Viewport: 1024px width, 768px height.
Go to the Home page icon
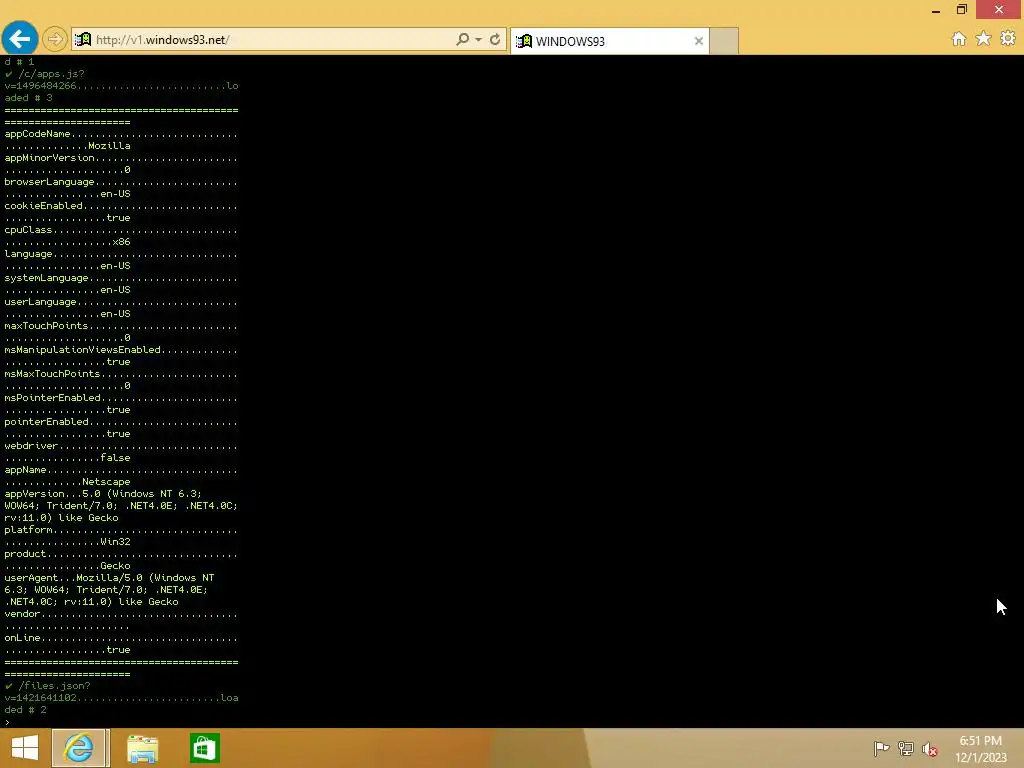pyautogui.click(x=959, y=39)
